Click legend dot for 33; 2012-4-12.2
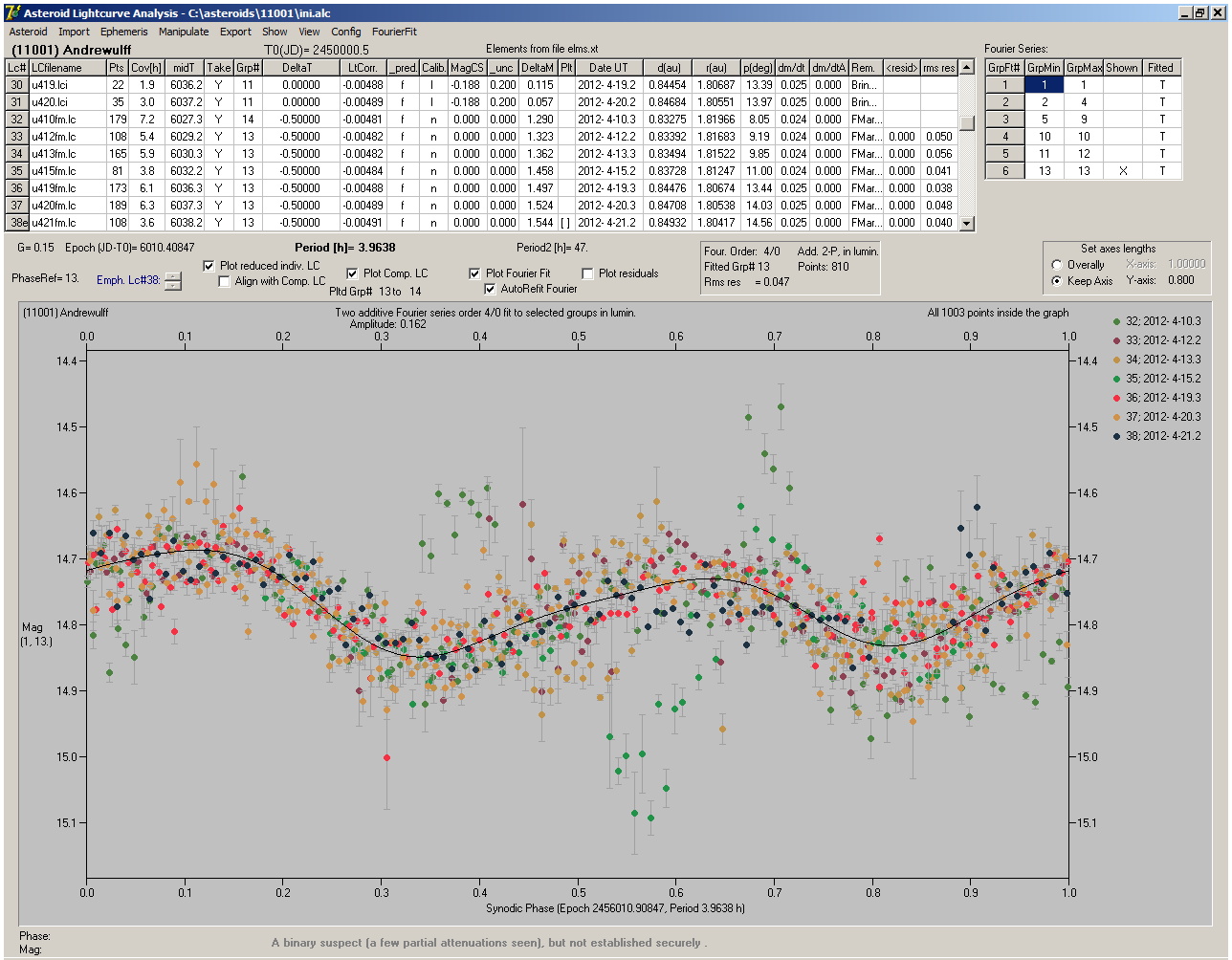 [1117, 340]
